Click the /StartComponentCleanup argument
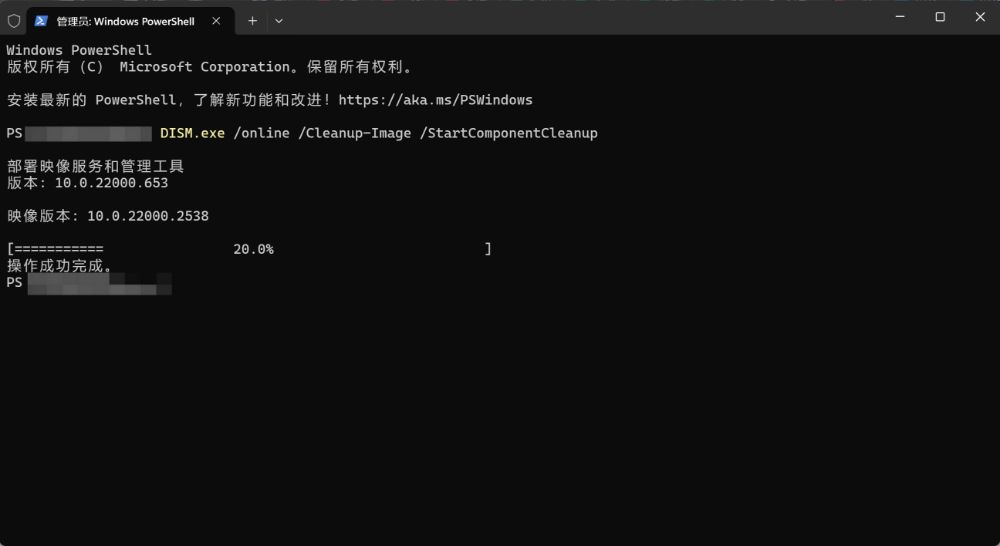The height and width of the screenshot is (546, 1000). pyautogui.click(x=512, y=133)
